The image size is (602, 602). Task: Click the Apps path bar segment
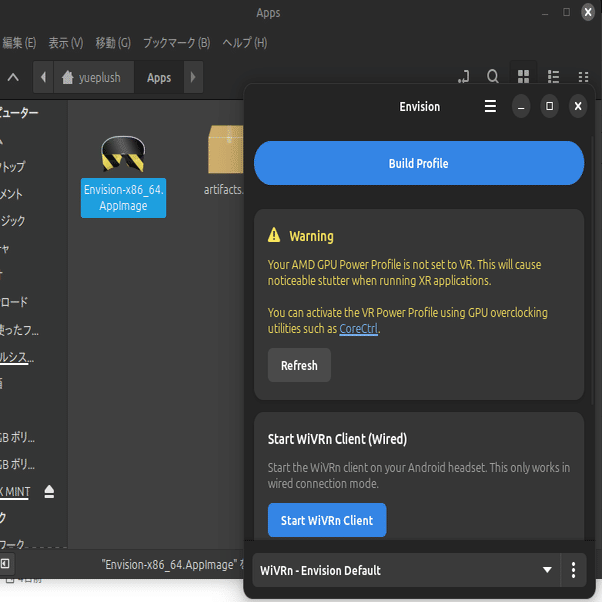tap(159, 77)
